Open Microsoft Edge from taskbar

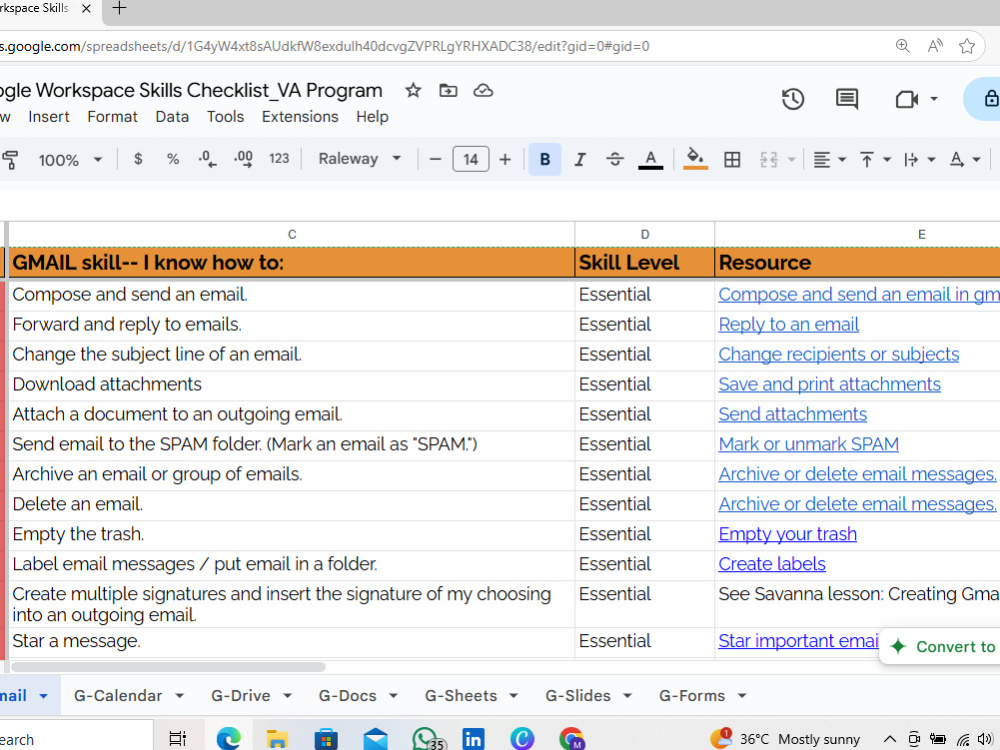pos(228,739)
